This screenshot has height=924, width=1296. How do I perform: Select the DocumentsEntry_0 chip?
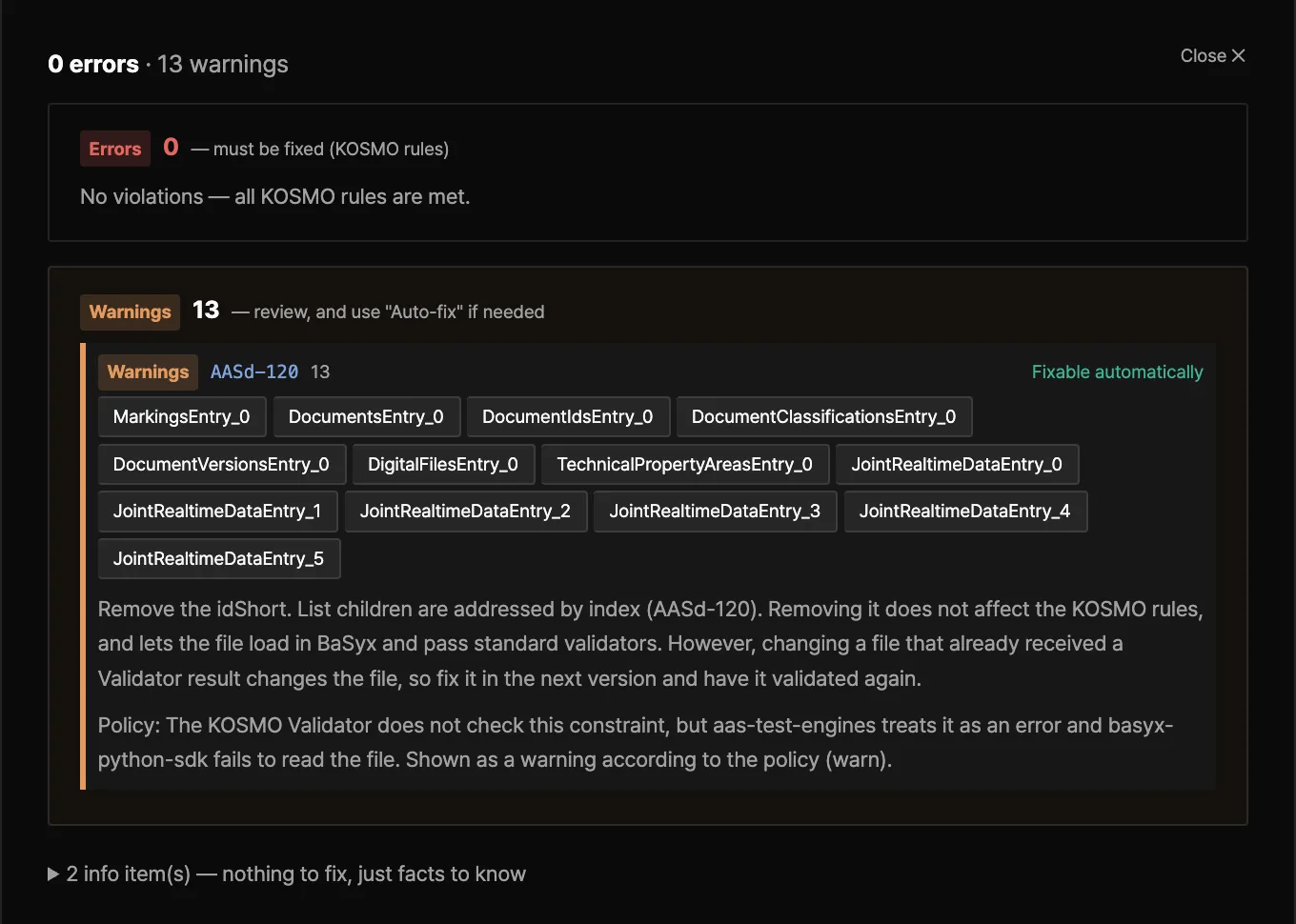366,416
